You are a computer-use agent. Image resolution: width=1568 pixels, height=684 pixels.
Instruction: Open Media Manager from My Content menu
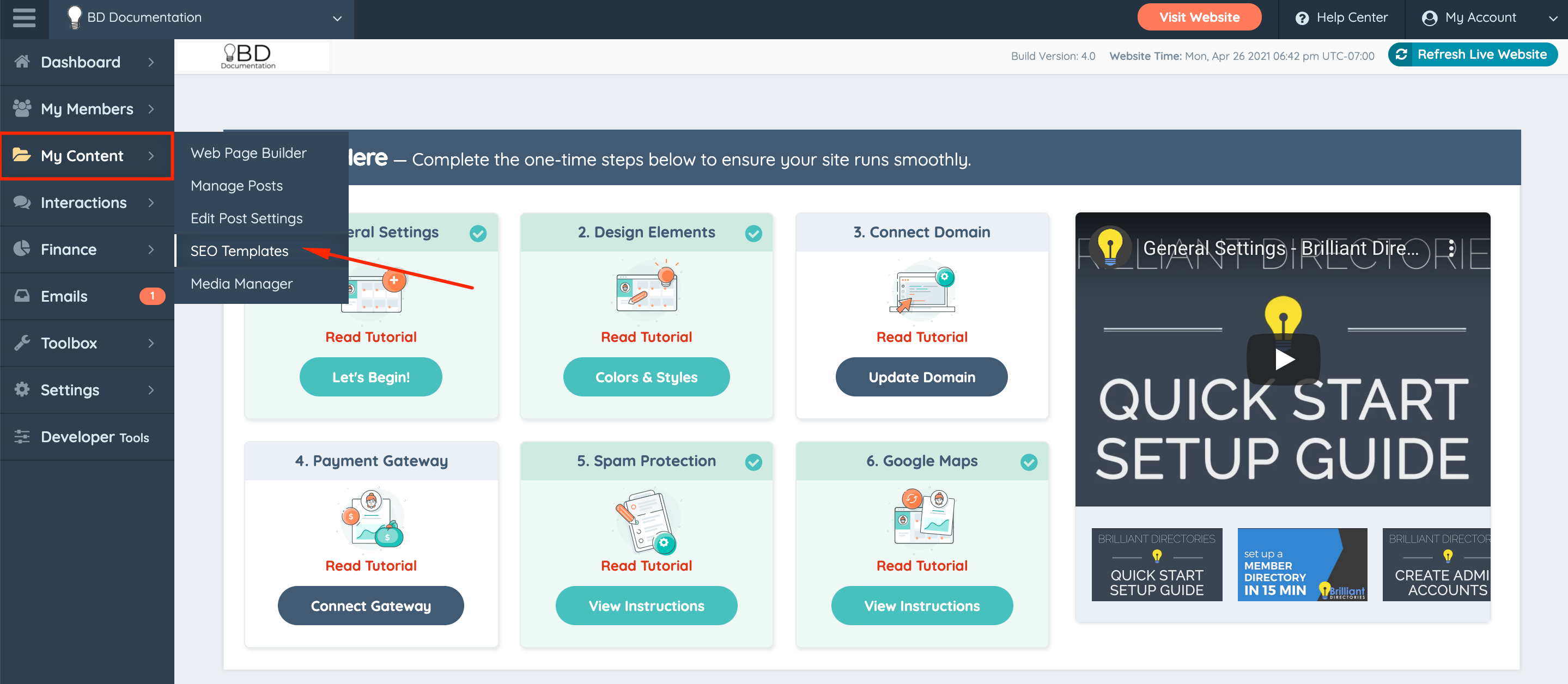click(x=241, y=284)
